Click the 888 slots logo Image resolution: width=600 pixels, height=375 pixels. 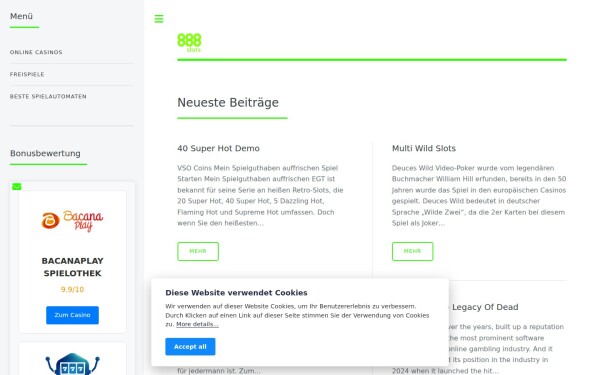click(x=189, y=42)
